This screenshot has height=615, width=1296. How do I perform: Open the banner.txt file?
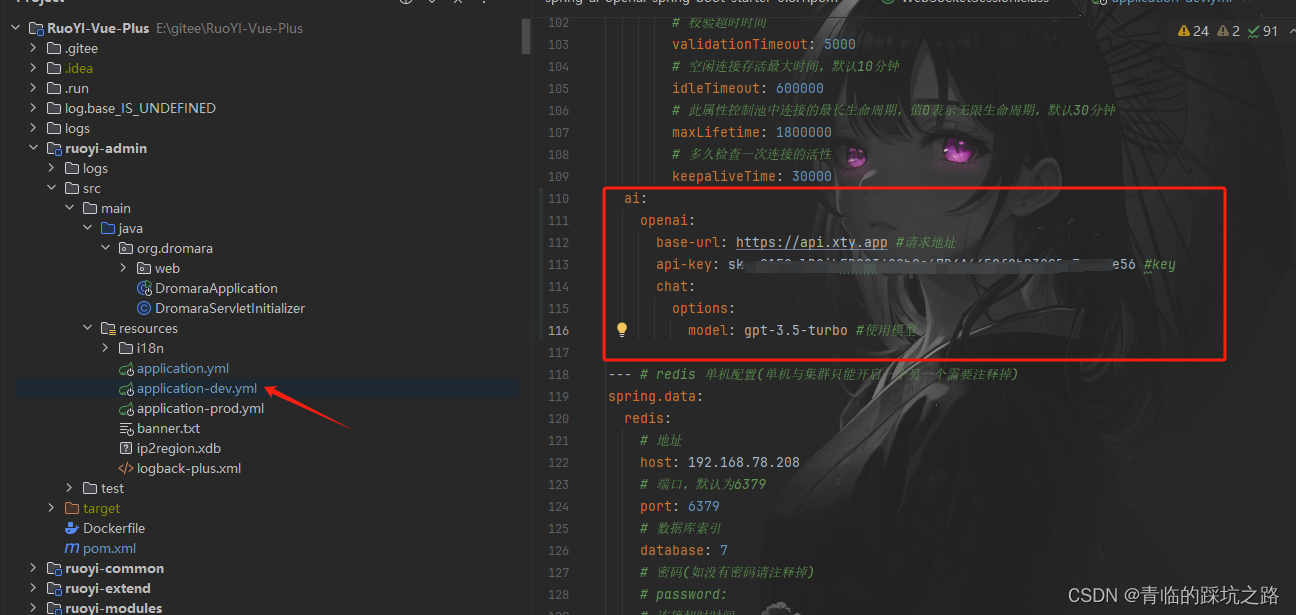pyautogui.click(x=167, y=428)
